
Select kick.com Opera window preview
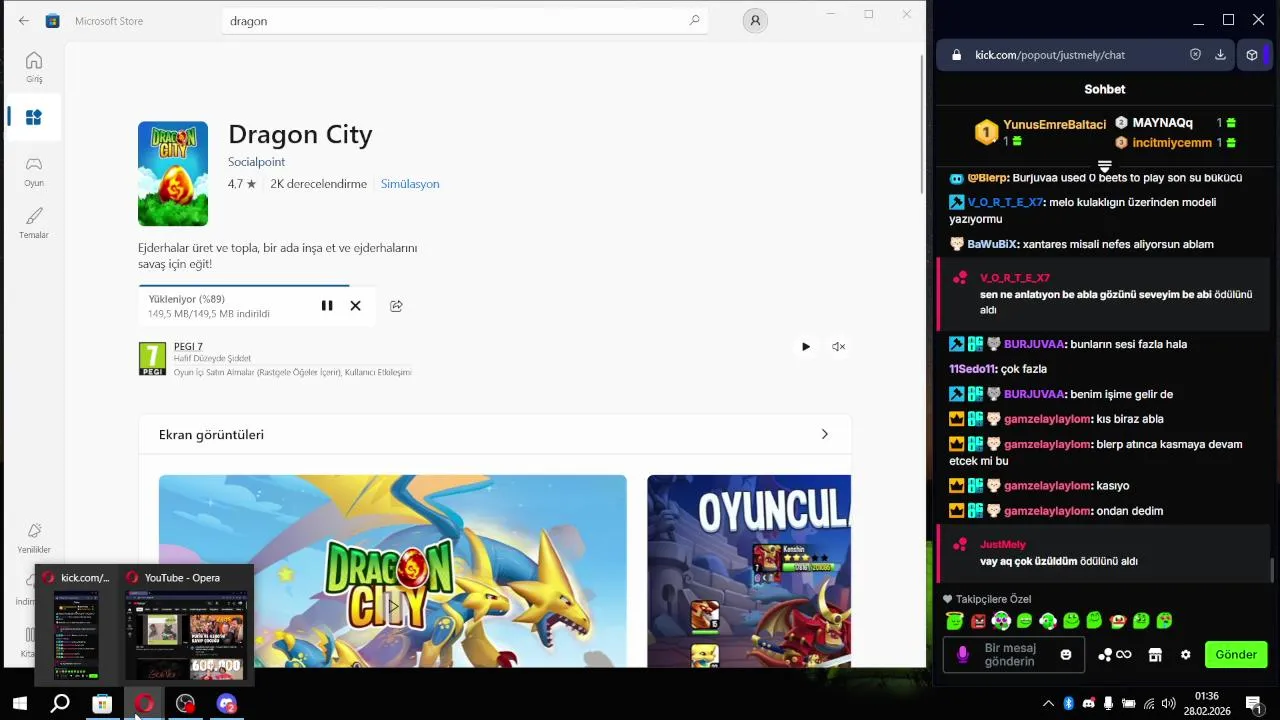coord(77,626)
